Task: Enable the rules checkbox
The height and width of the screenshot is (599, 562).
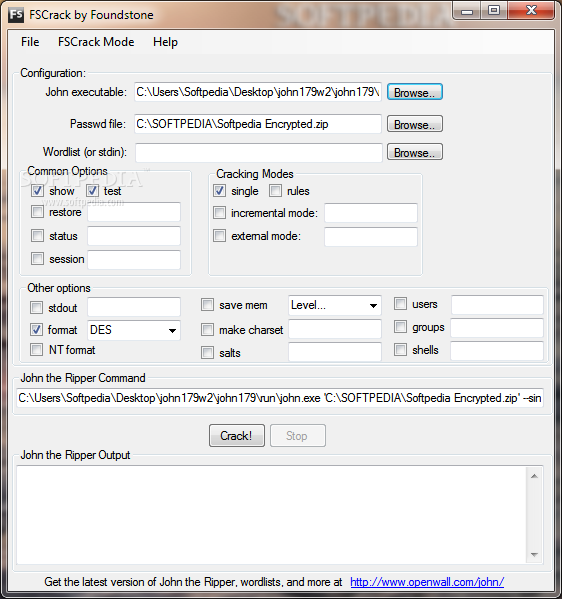Action: pyautogui.click(x=275, y=190)
